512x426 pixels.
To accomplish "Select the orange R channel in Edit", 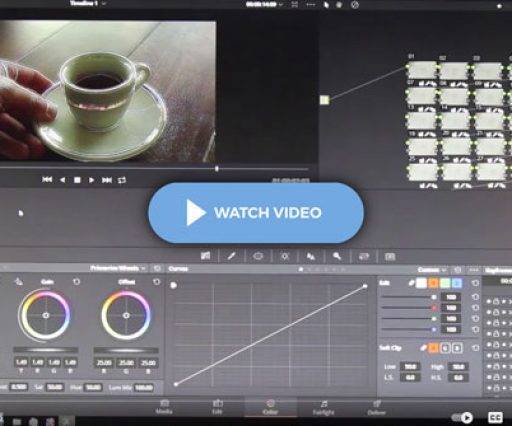I will coord(433,283).
